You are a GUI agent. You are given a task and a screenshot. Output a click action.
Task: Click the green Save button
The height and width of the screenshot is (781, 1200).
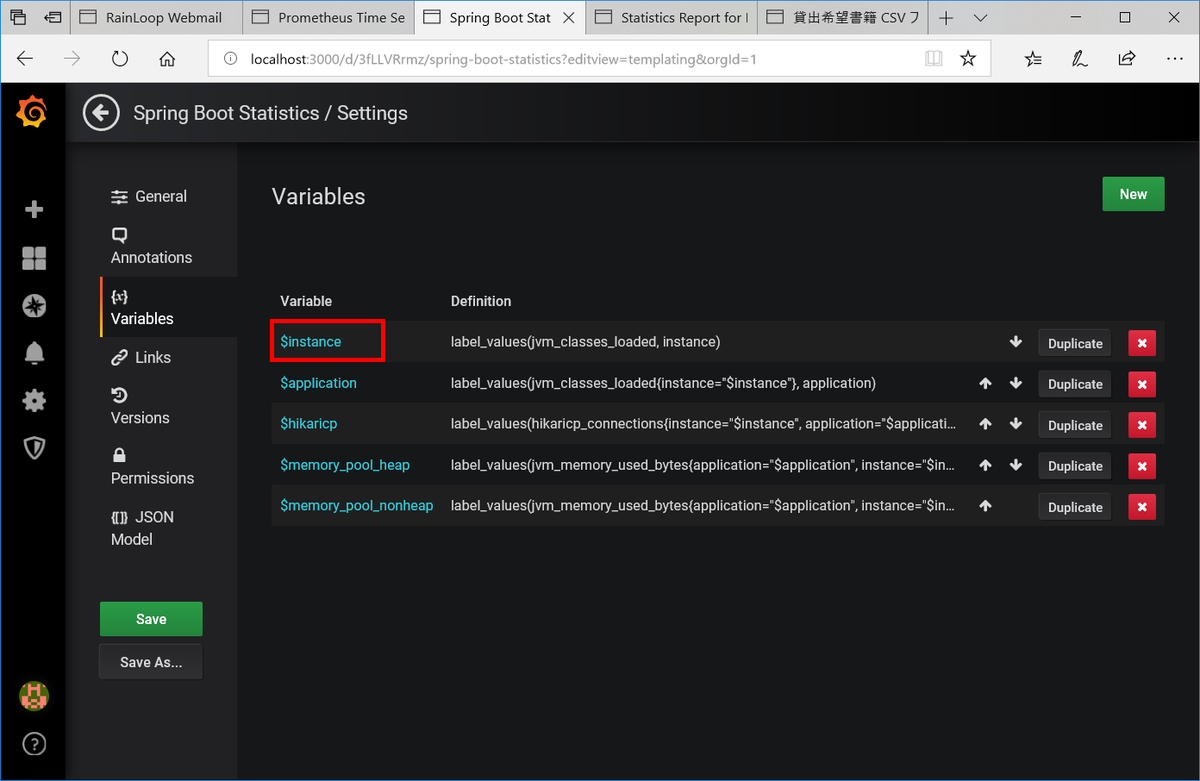pos(151,619)
